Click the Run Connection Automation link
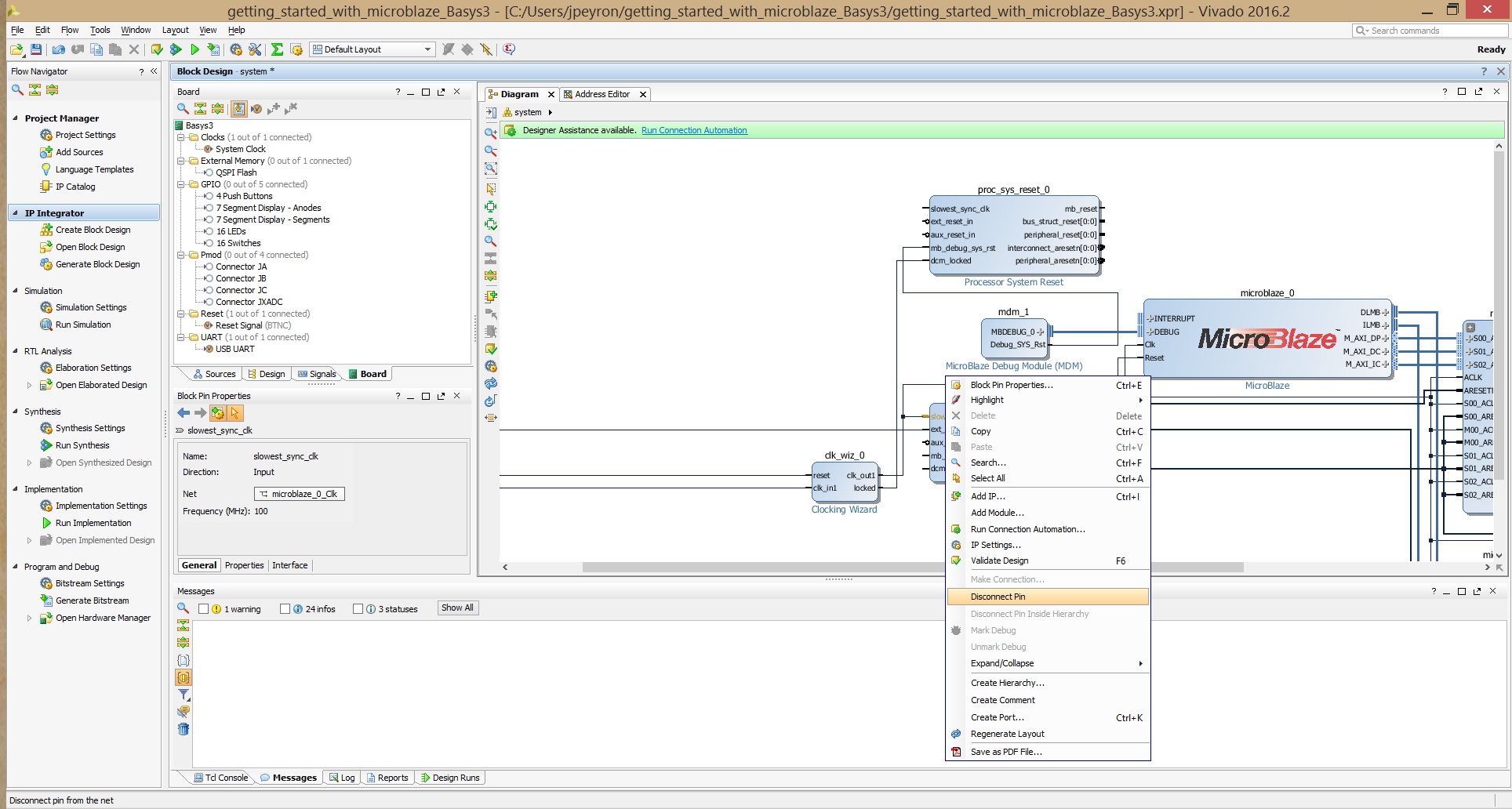 tap(694, 131)
